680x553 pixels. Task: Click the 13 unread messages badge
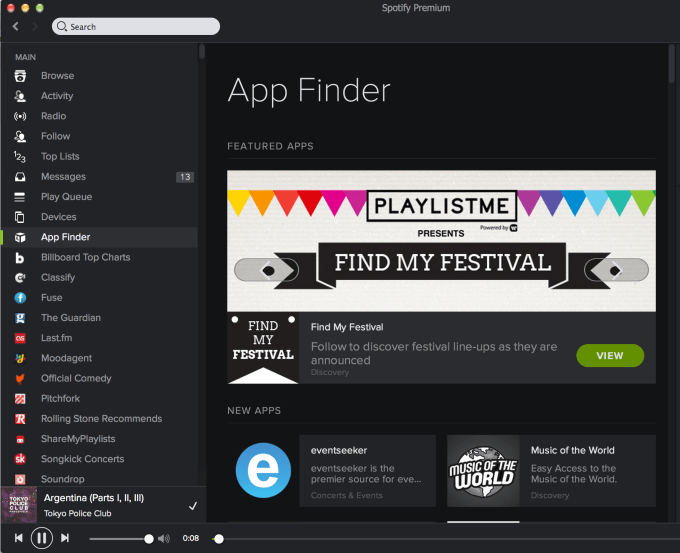coord(185,177)
